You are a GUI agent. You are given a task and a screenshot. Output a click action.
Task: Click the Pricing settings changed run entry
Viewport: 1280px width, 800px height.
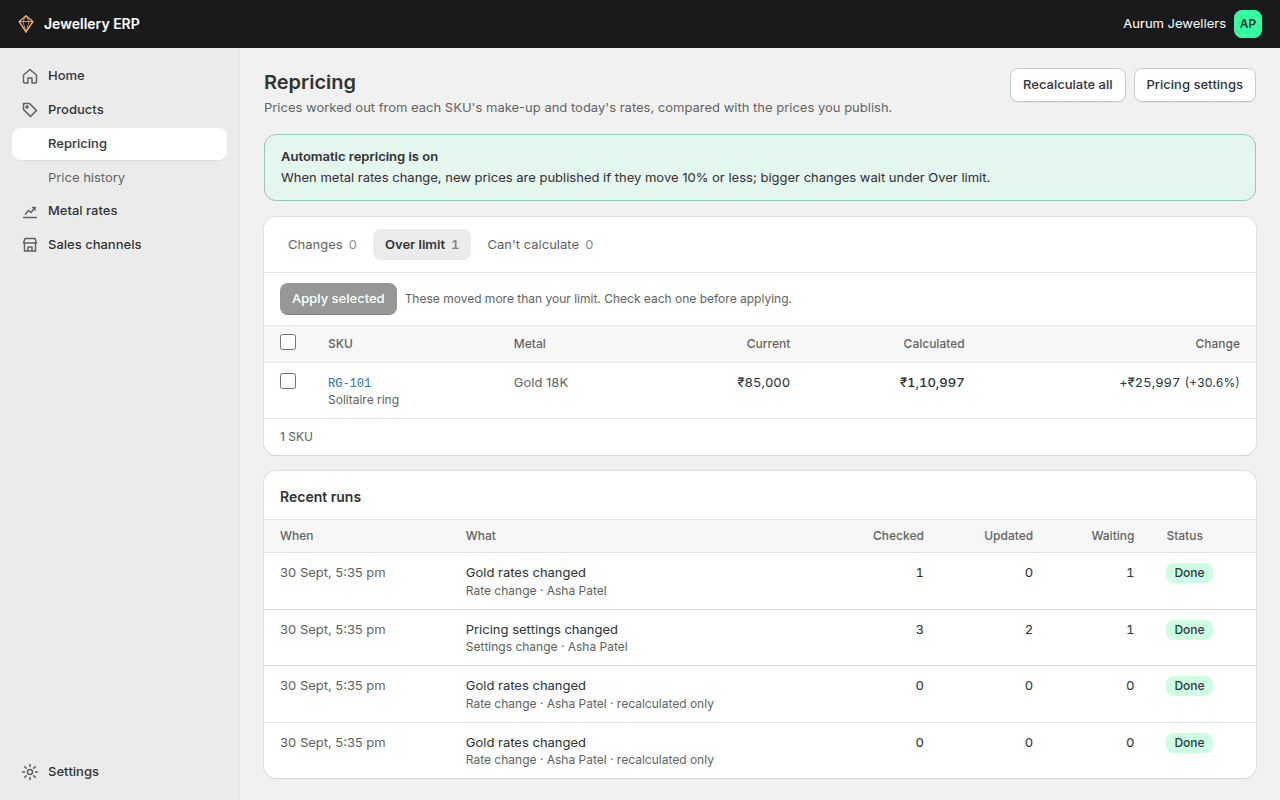point(542,630)
